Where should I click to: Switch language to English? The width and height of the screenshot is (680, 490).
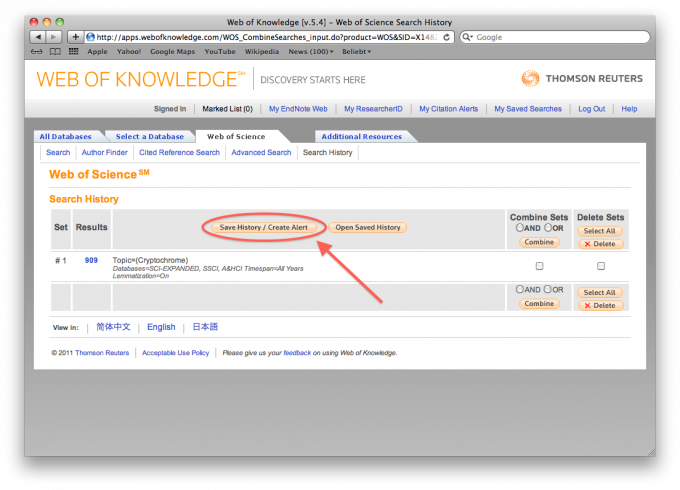(161, 327)
